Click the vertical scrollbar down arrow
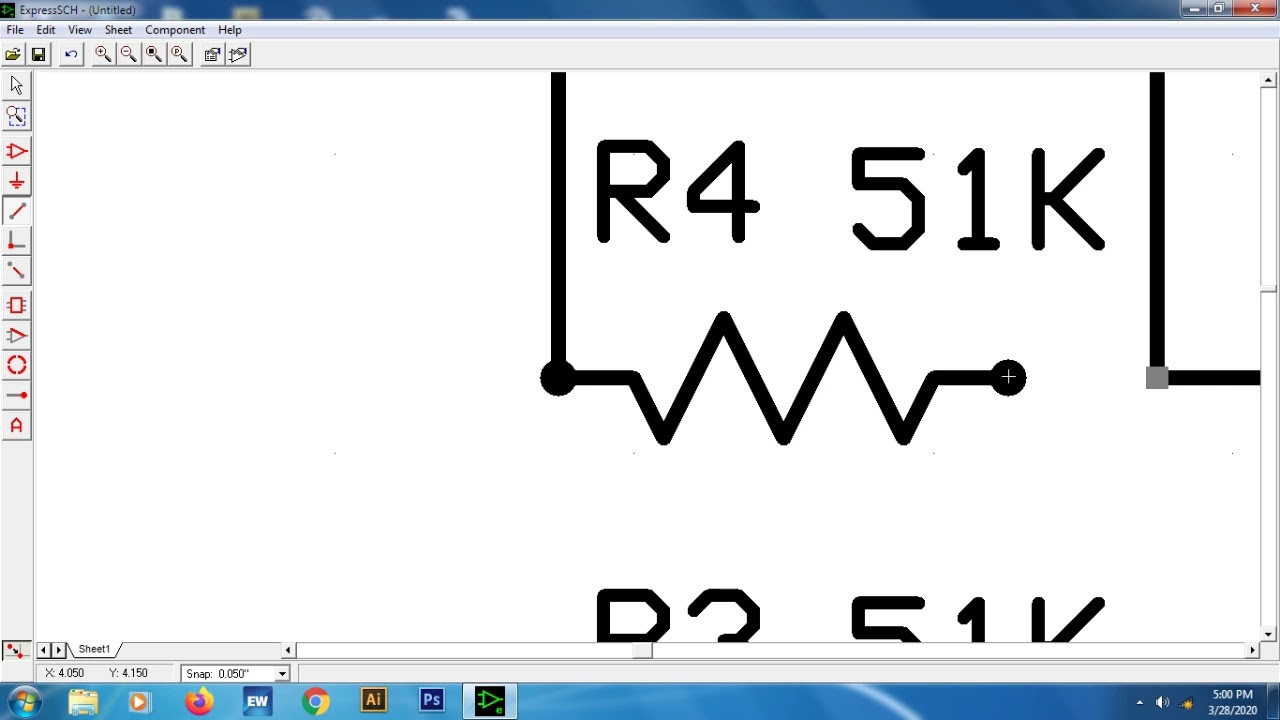Viewport: 1280px width, 720px height. click(1268, 634)
